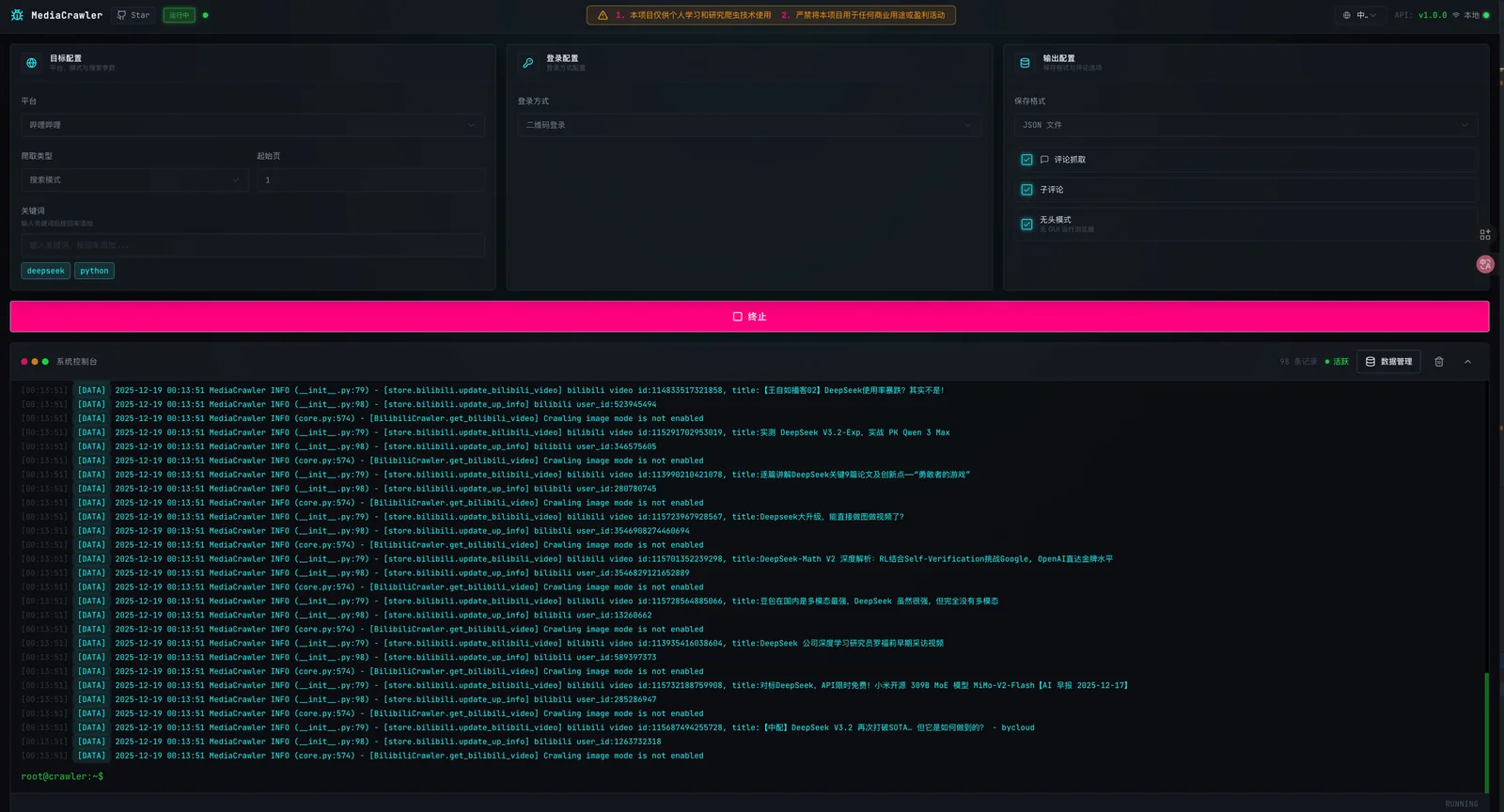Image resolution: width=1504 pixels, height=812 pixels.
Task: Click the API v1.0.0 version text
Action: 1420,15
